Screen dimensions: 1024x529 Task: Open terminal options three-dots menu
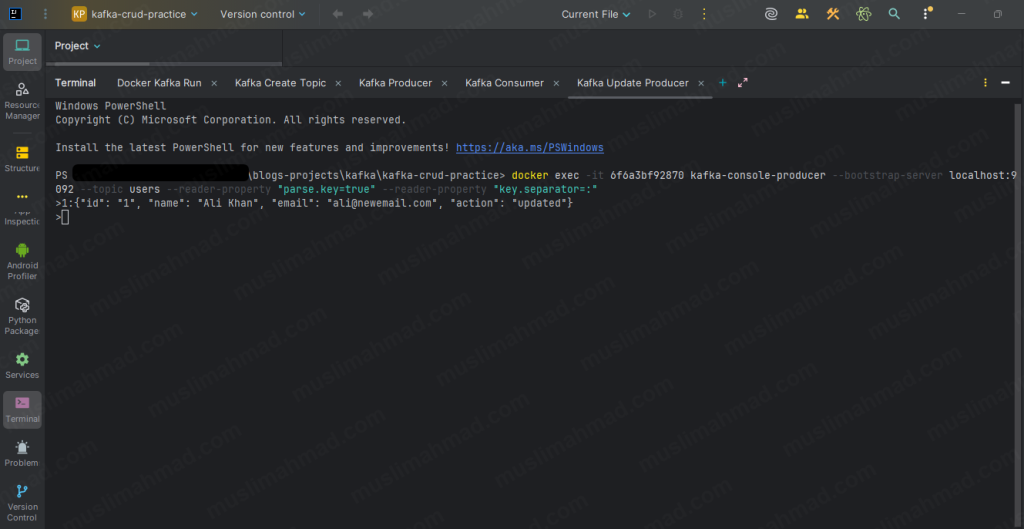985,83
